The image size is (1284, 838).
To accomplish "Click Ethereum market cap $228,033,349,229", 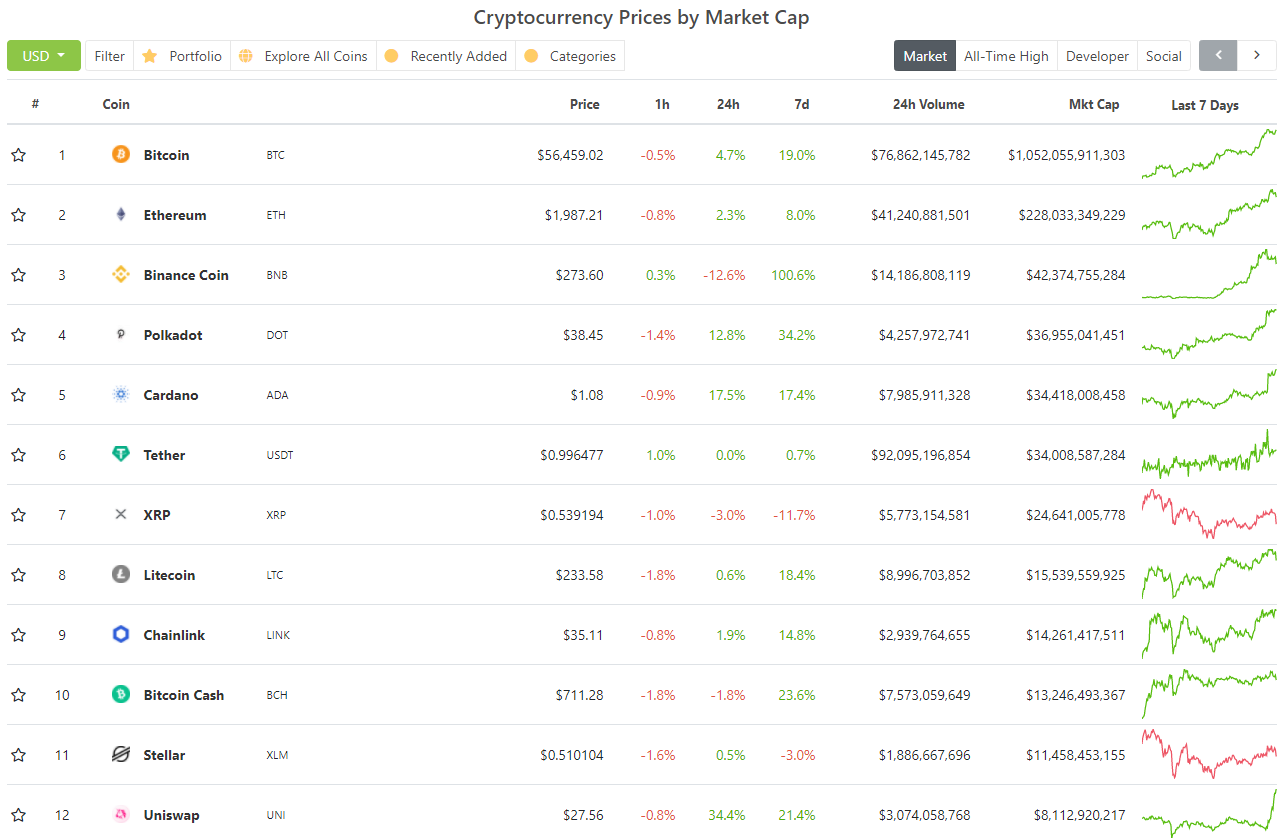I will tap(1072, 215).
